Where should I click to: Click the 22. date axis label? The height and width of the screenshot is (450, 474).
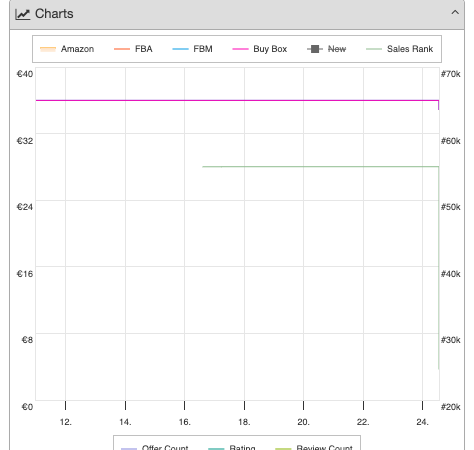pos(363,422)
